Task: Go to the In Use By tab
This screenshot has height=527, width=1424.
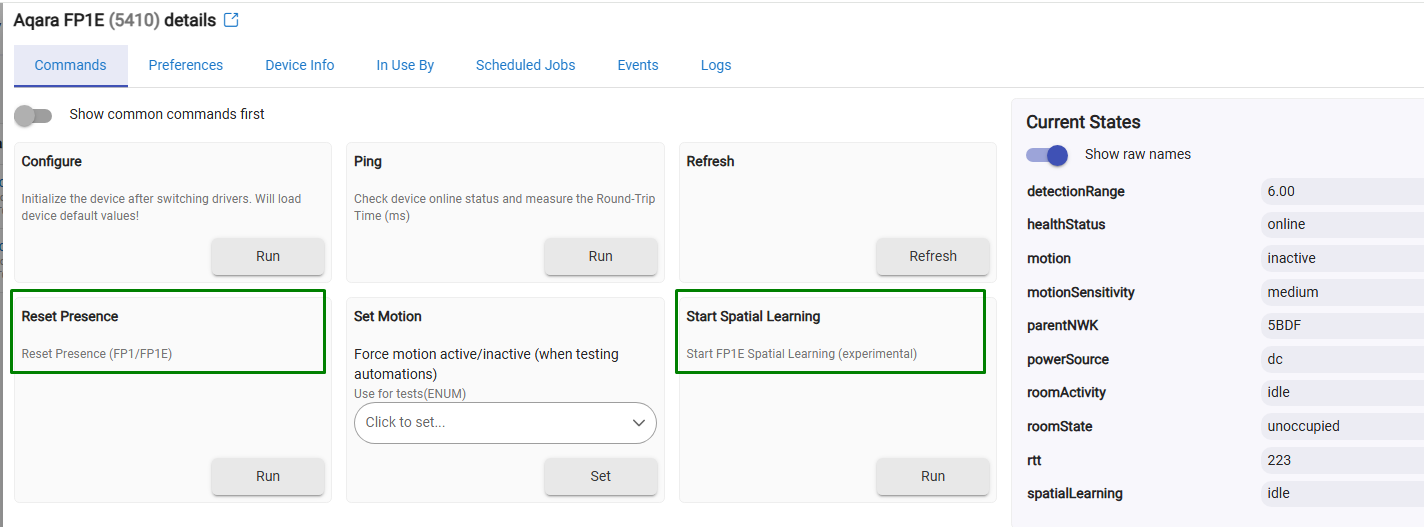Action: click(405, 66)
